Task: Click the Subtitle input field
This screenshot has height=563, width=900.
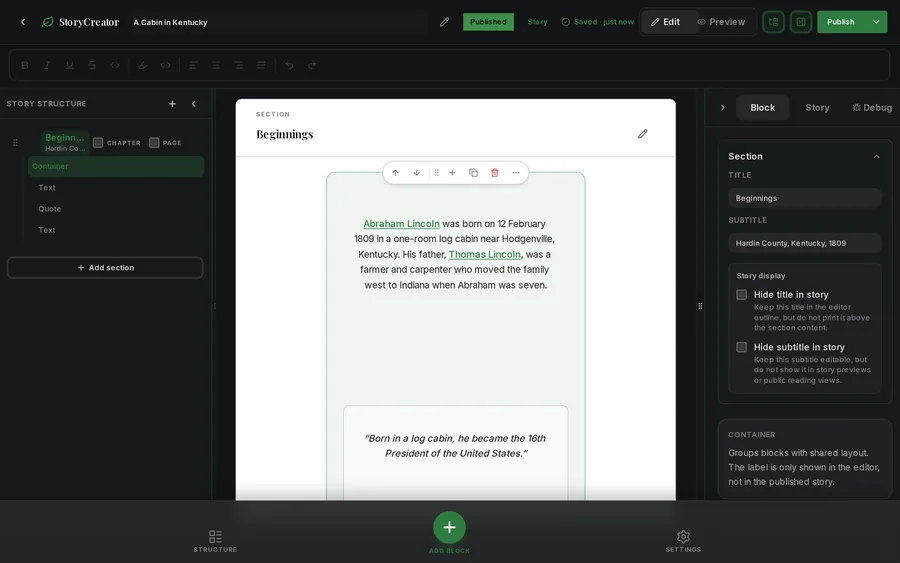Action: tap(805, 243)
